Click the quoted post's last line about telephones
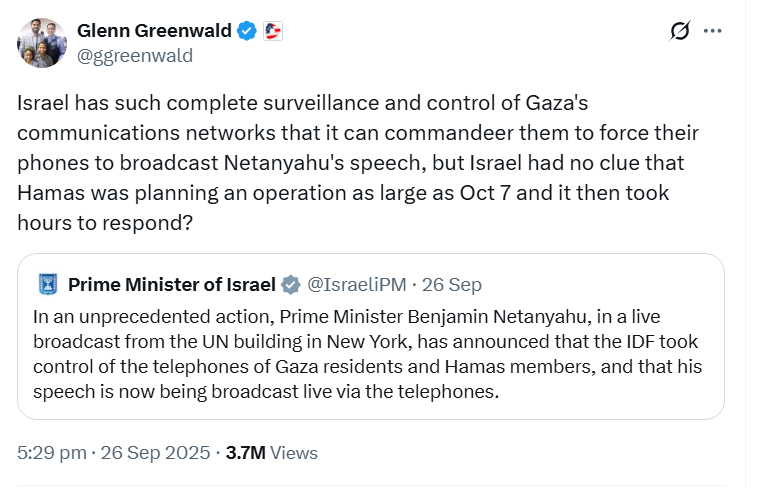The height and width of the screenshot is (488, 757). point(265,391)
